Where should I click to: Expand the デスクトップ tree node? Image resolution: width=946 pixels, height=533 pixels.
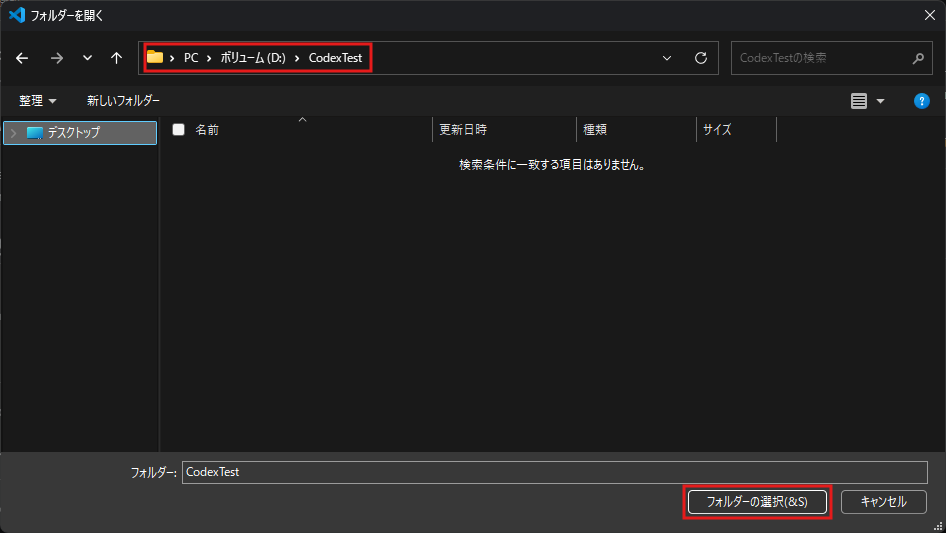(13, 133)
